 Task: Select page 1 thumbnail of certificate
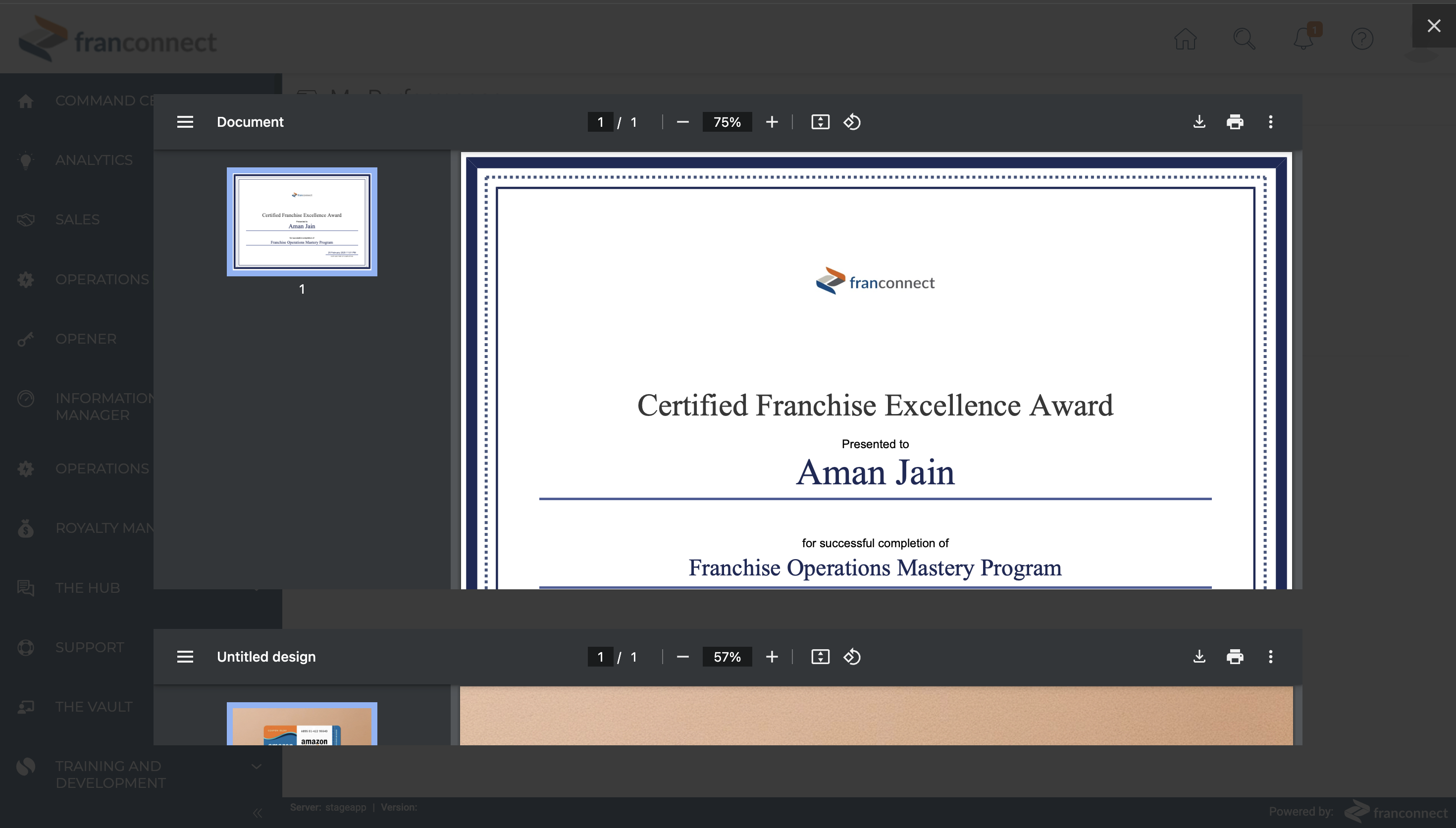(302, 222)
